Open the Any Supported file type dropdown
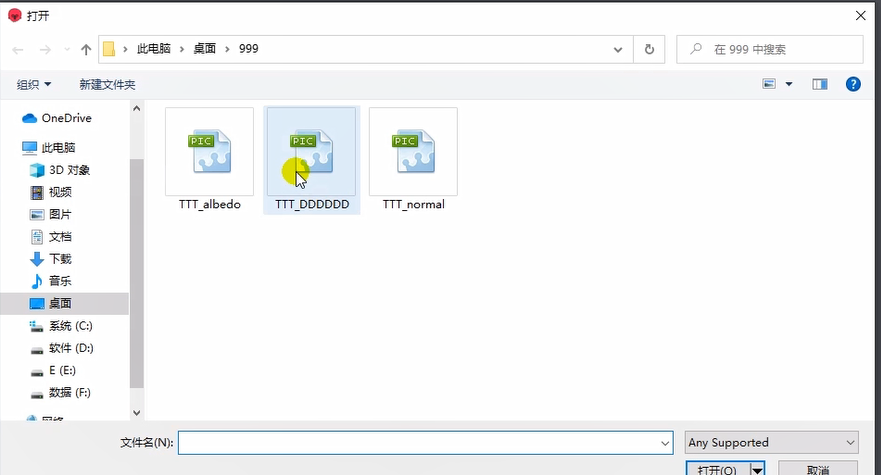The width and height of the screenshot is (881, 475). (772, 442)
